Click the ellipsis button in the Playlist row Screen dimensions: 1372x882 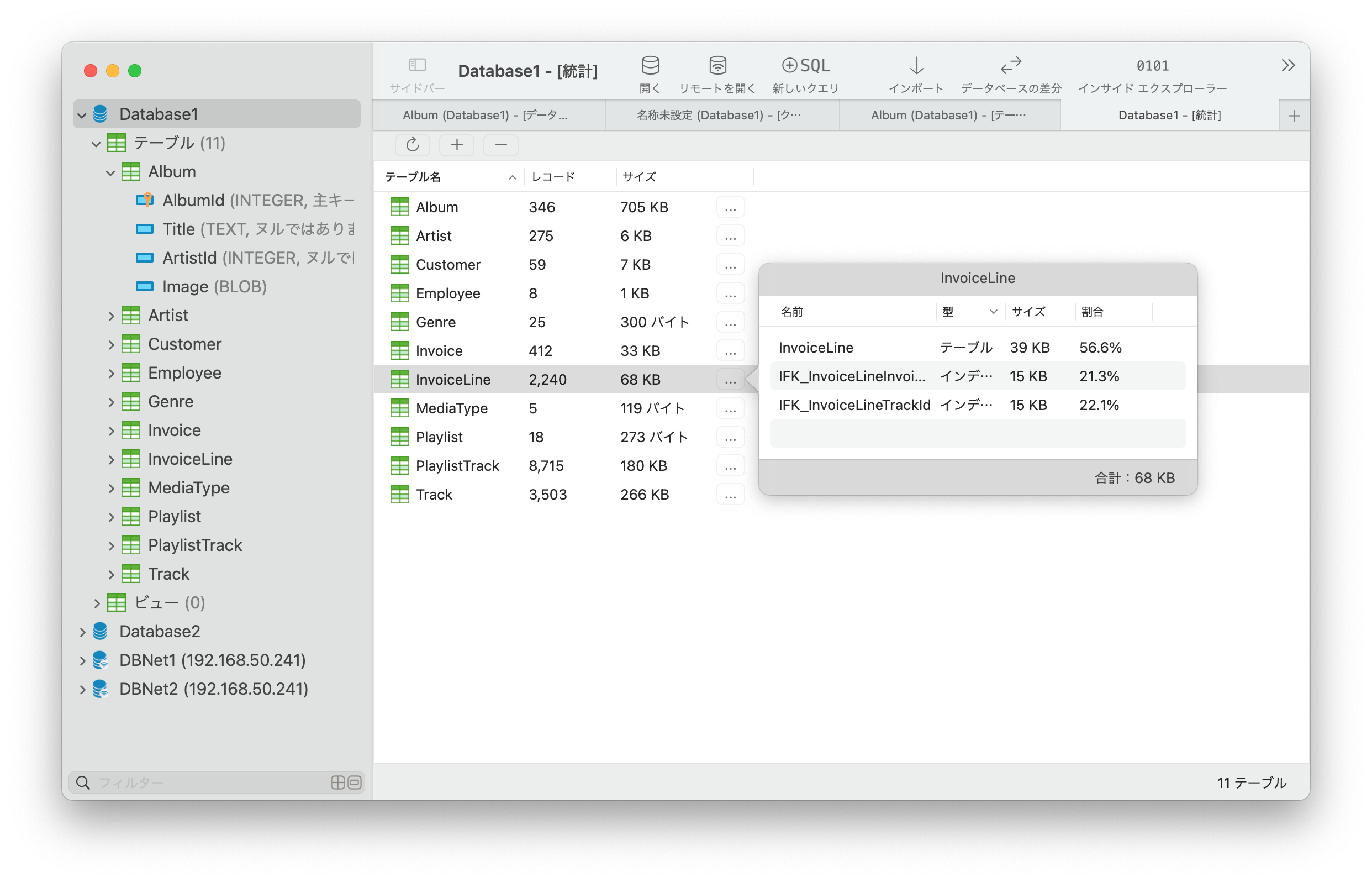click(x=730, y=437)
